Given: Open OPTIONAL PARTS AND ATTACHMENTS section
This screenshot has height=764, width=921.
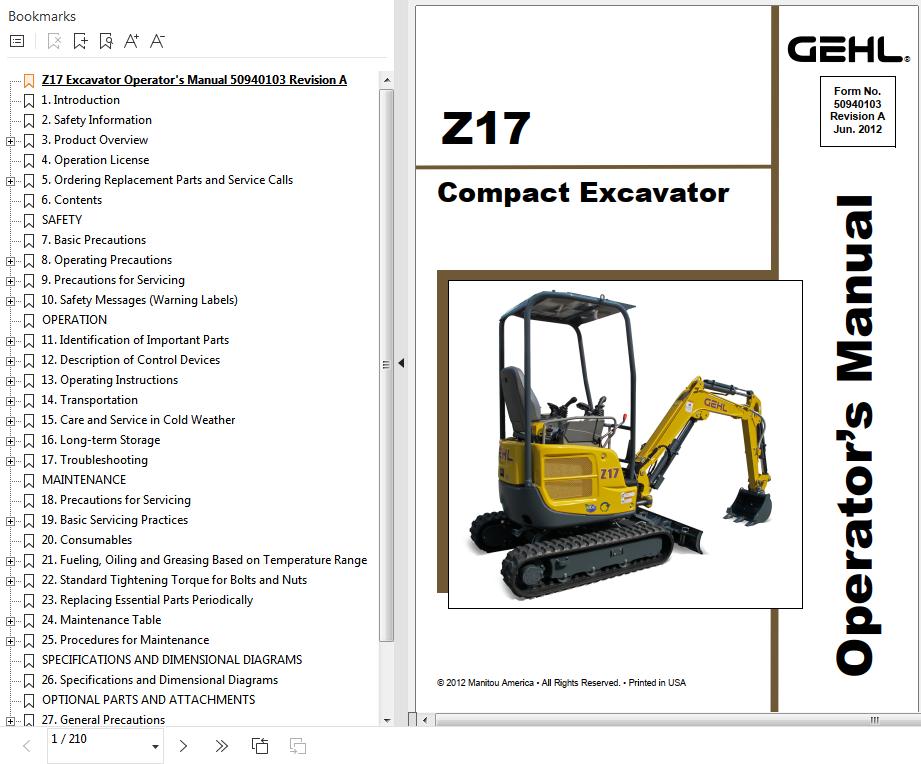Looking at the screenshot, I should point(148,699).
